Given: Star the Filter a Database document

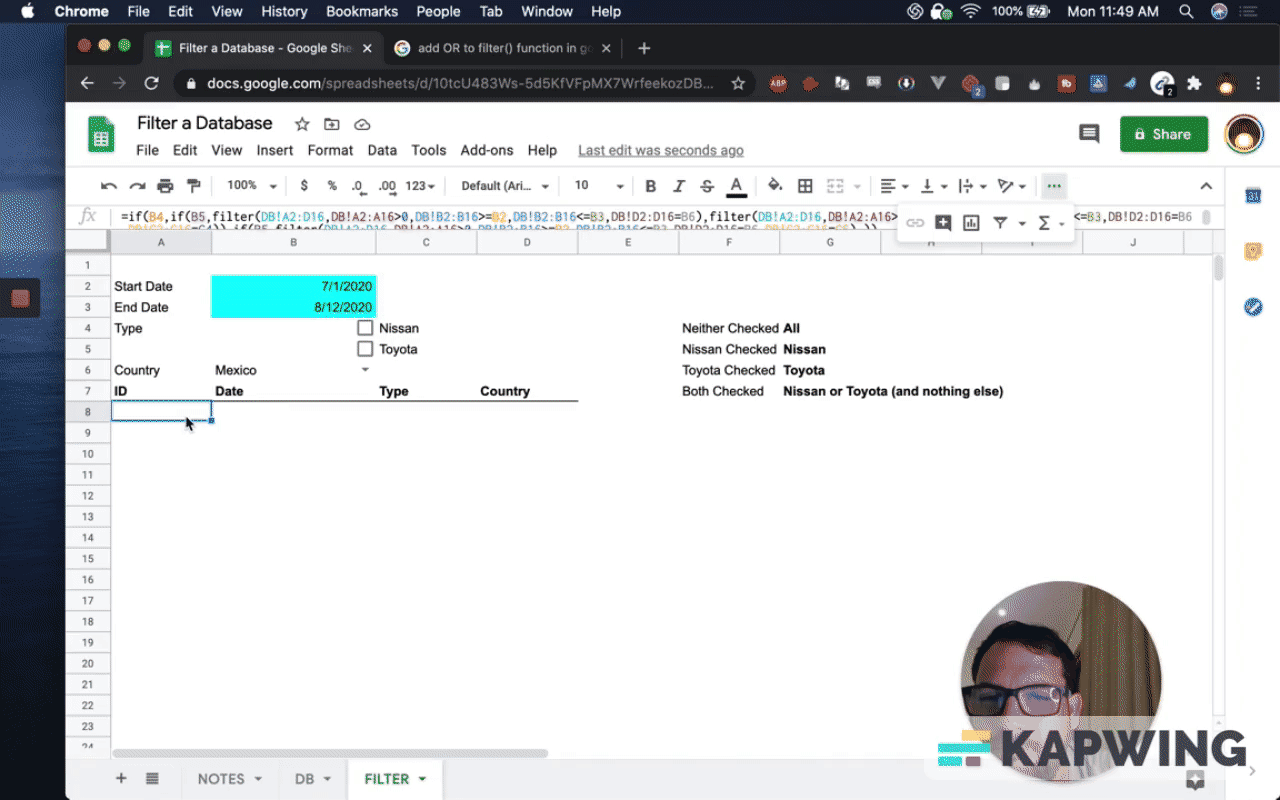Looking at the screenshot, I should click(x=302, y=124).
